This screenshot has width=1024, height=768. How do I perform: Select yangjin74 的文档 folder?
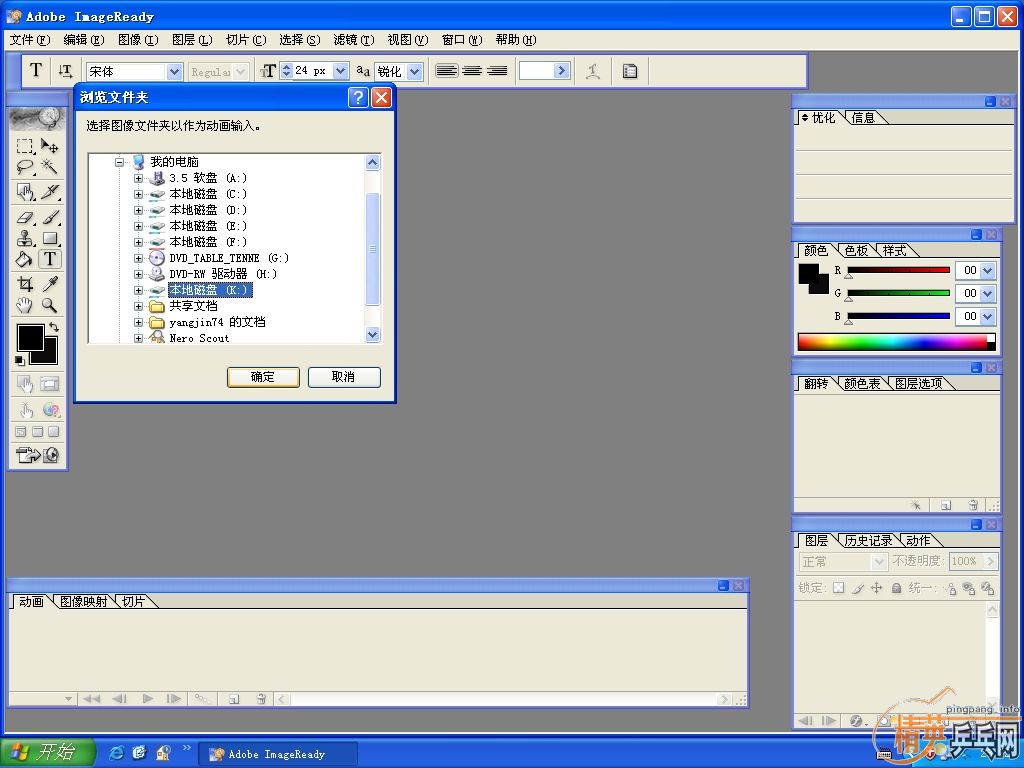pos(217,322)
